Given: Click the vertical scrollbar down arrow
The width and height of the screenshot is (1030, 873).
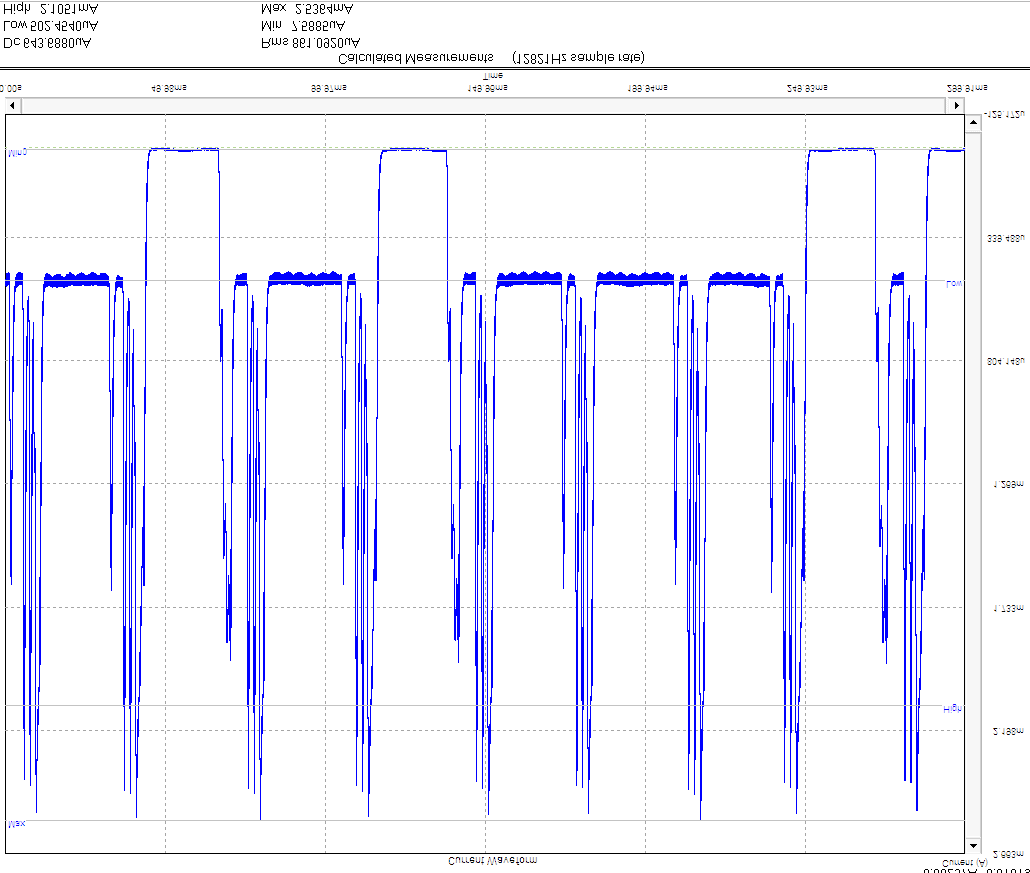Looking at the screenshot, I should [973, 846].
